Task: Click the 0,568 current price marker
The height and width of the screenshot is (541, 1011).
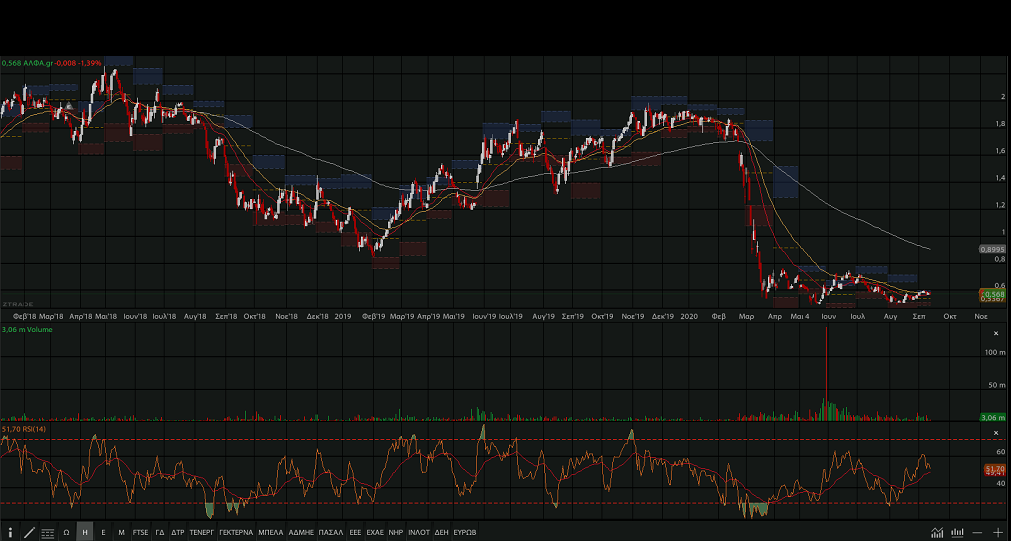Action: coord(993,294)
